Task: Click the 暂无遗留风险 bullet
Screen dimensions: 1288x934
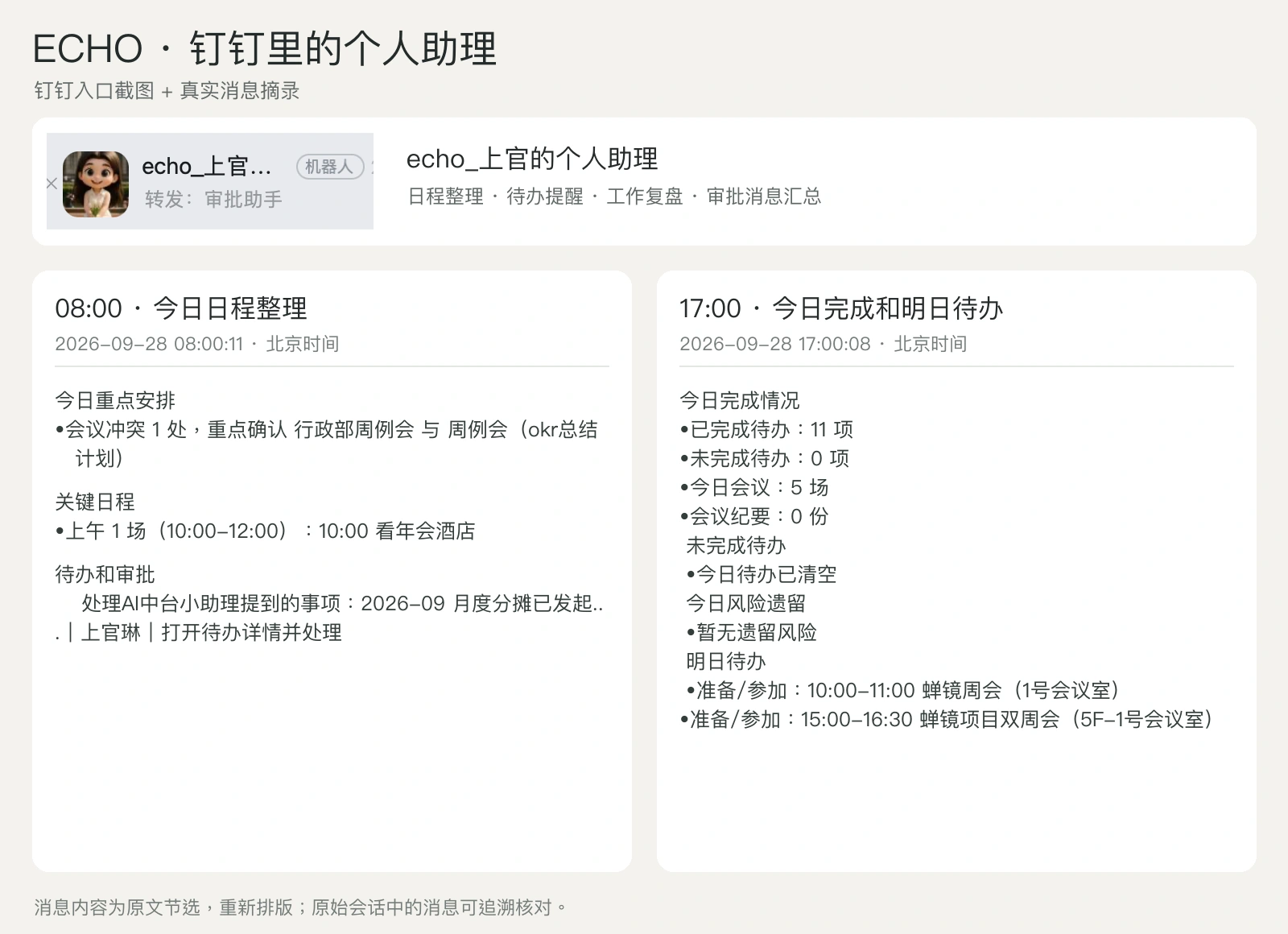Action: tap(752, 632)
